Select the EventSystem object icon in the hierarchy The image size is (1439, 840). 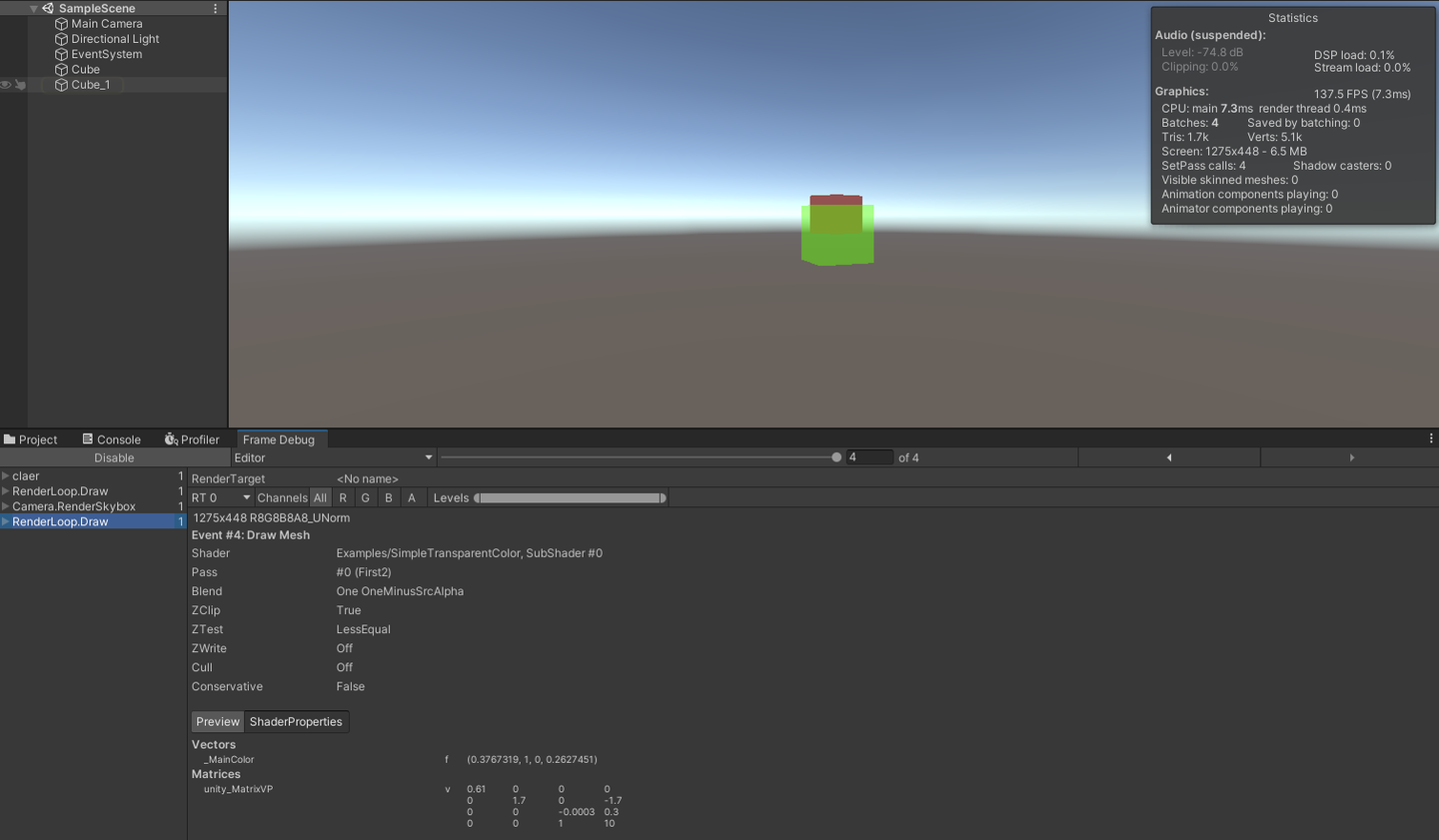point(62,54)
